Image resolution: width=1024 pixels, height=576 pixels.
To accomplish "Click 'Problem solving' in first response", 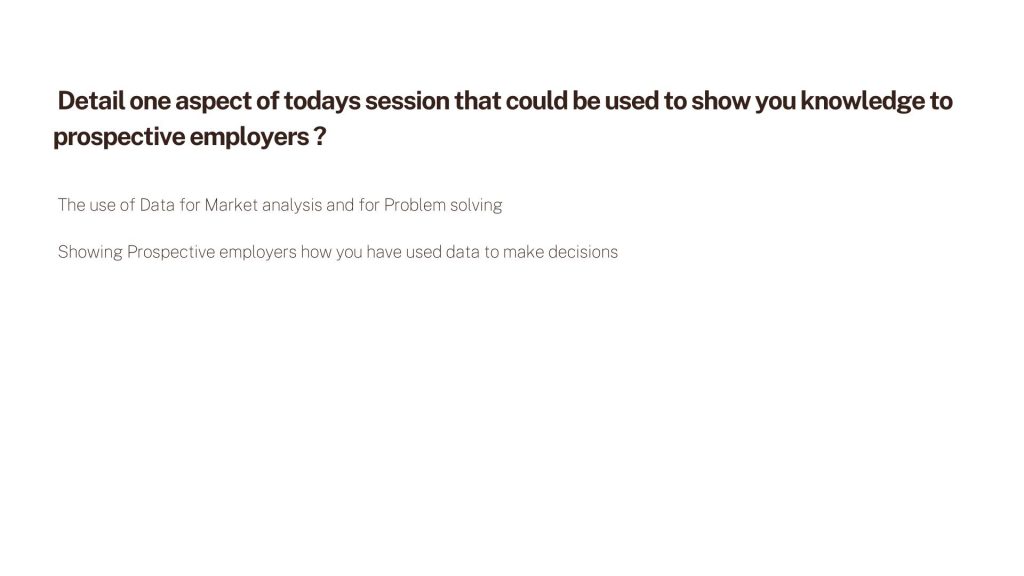I will click(x=443, y=205).
